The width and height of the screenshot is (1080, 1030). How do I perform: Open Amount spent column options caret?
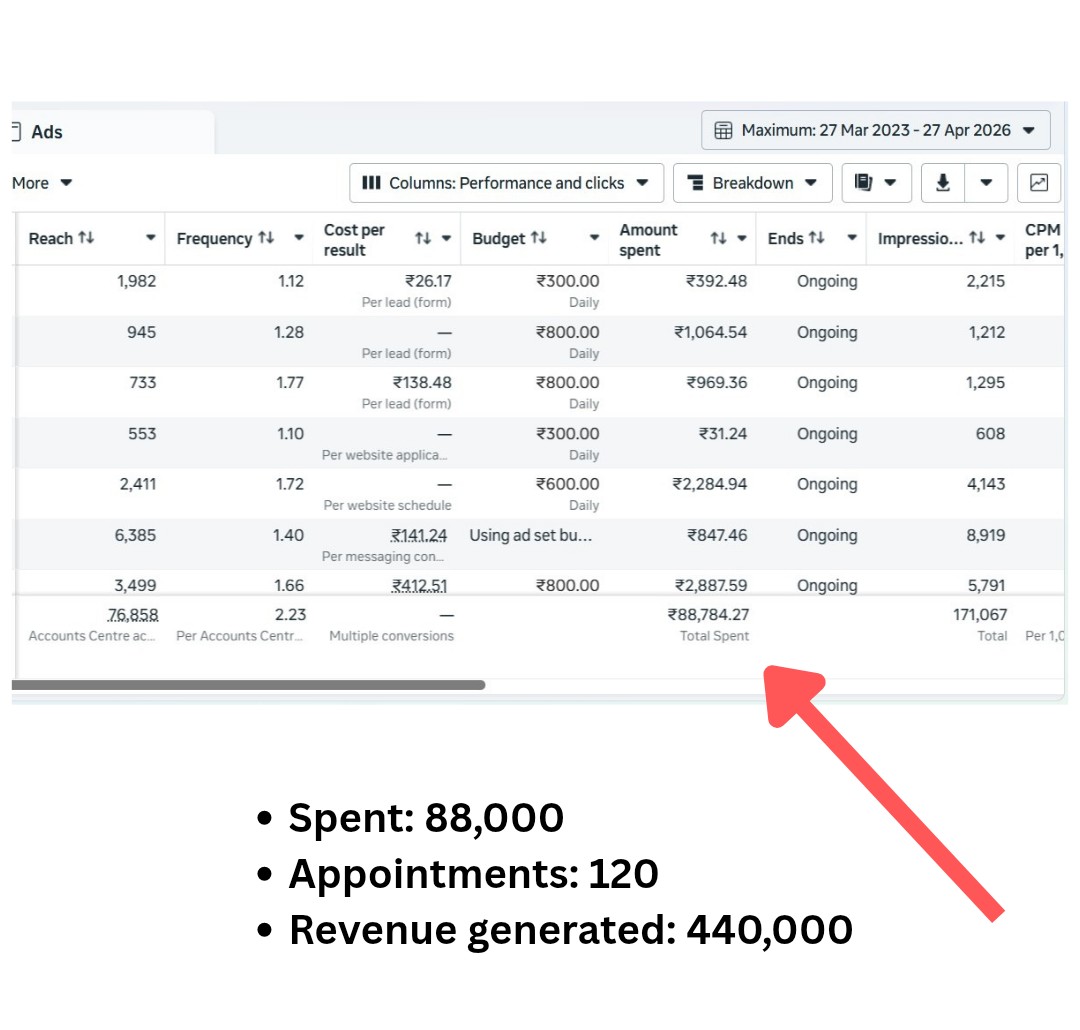(742, 239)
